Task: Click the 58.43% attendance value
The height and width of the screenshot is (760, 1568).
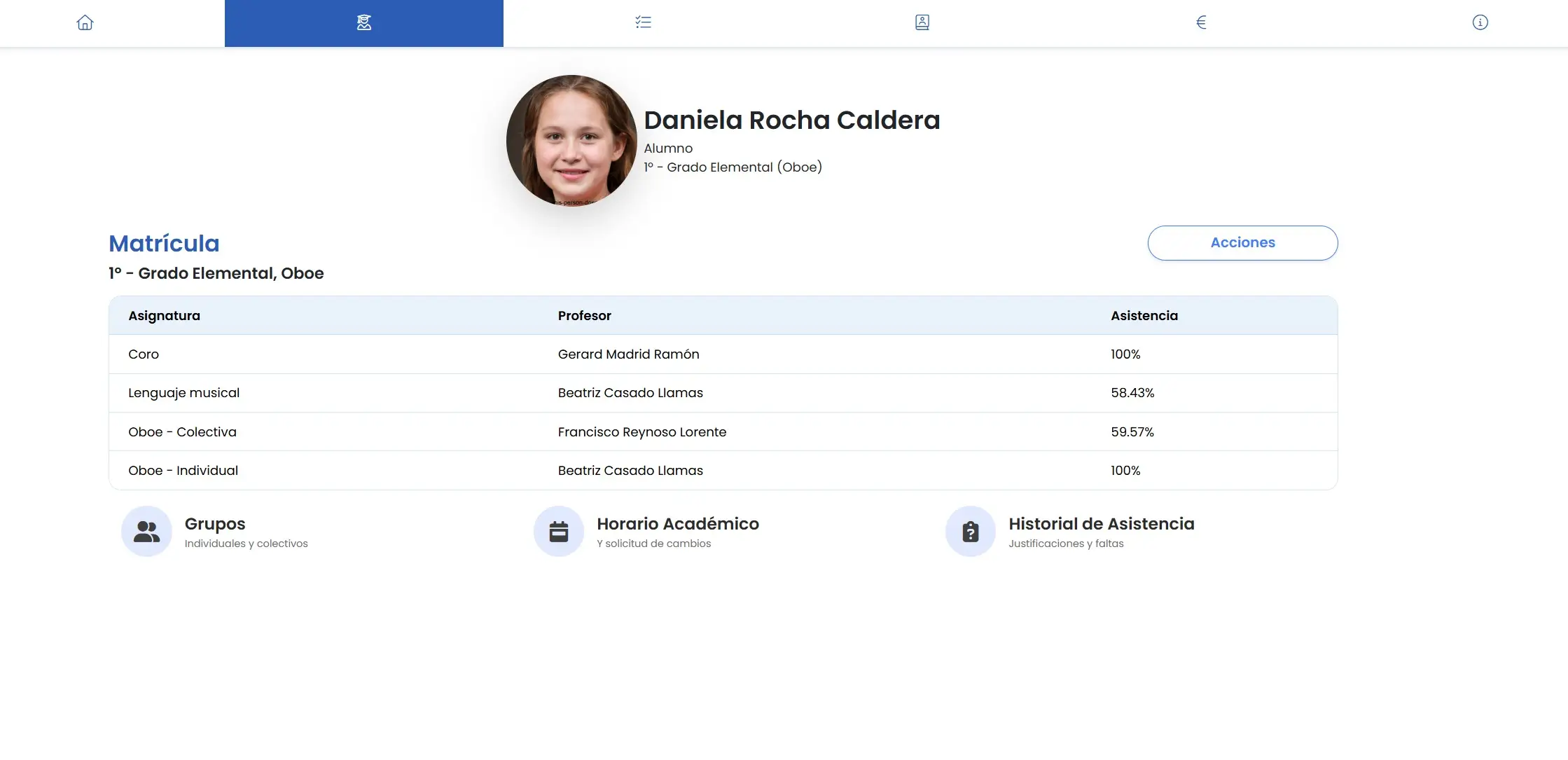Action: tap(1132, 392)
